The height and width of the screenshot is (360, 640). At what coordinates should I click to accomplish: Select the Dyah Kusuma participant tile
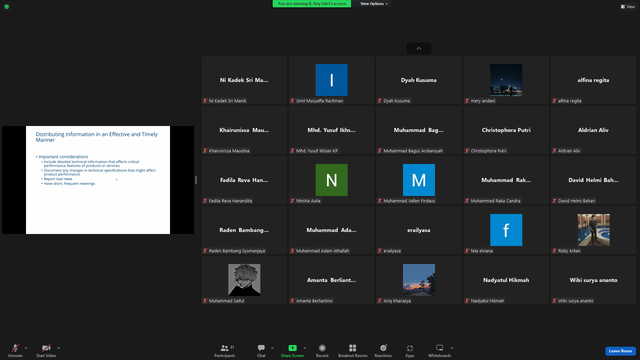(419, 80)
